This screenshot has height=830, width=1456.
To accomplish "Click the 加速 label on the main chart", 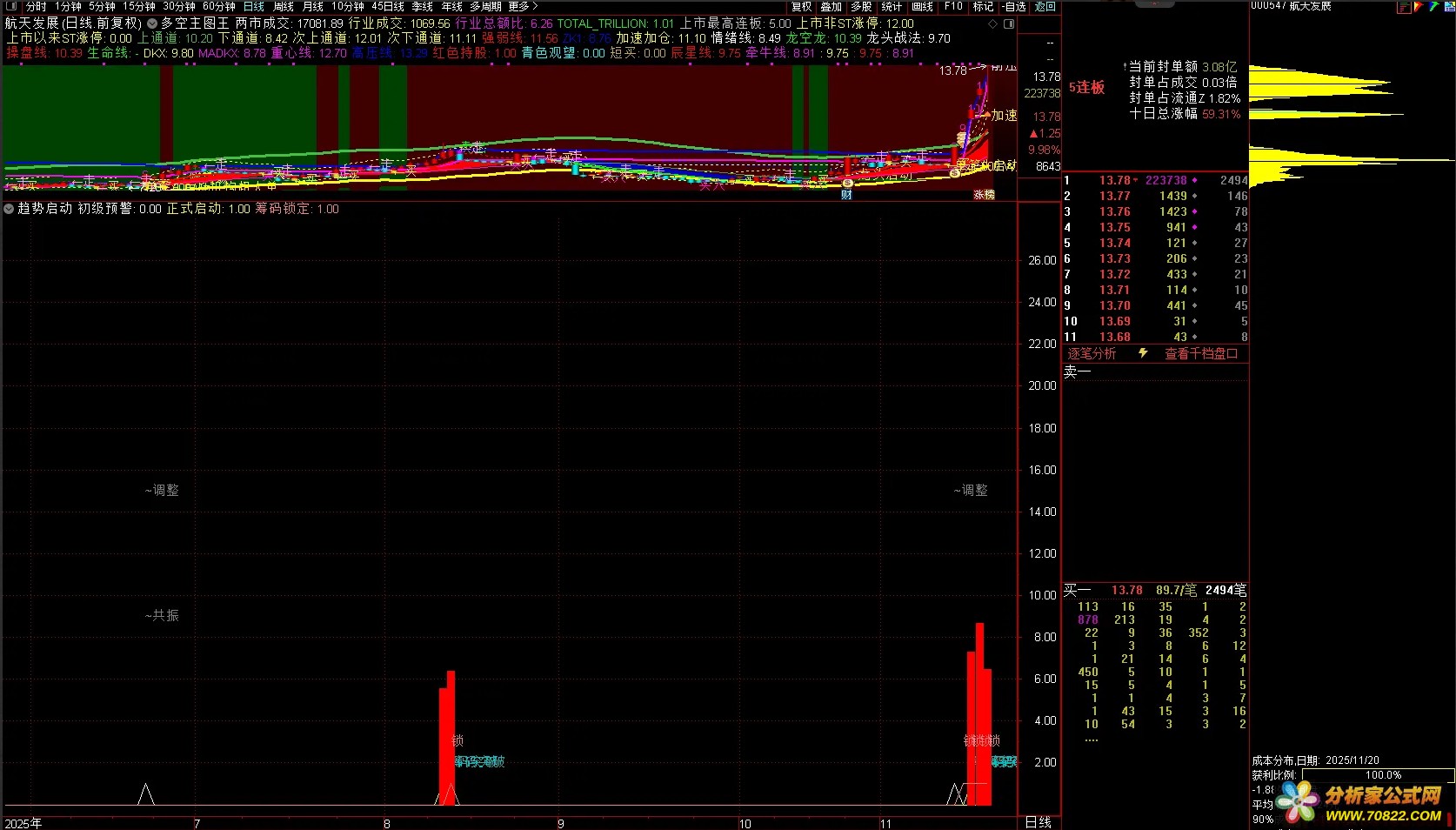I will (x=1005, y=115).
